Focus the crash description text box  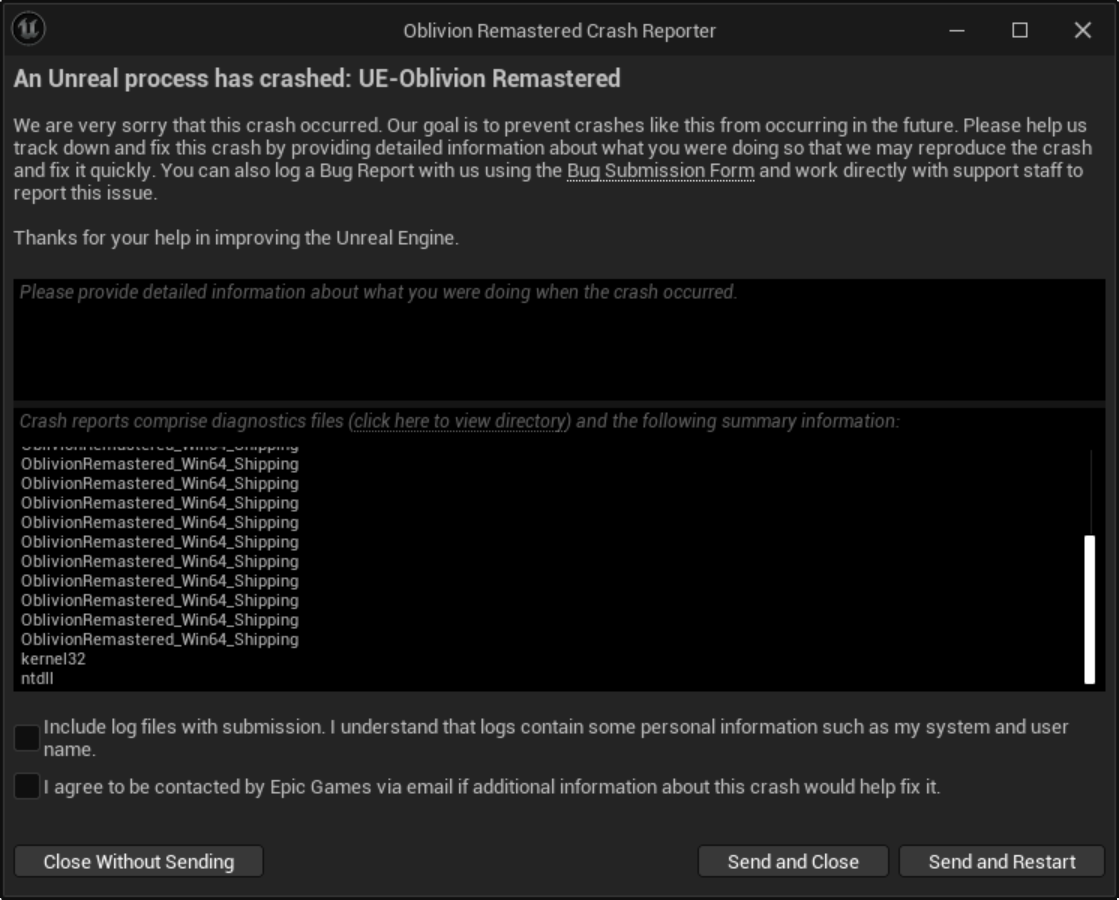[559, 339]
